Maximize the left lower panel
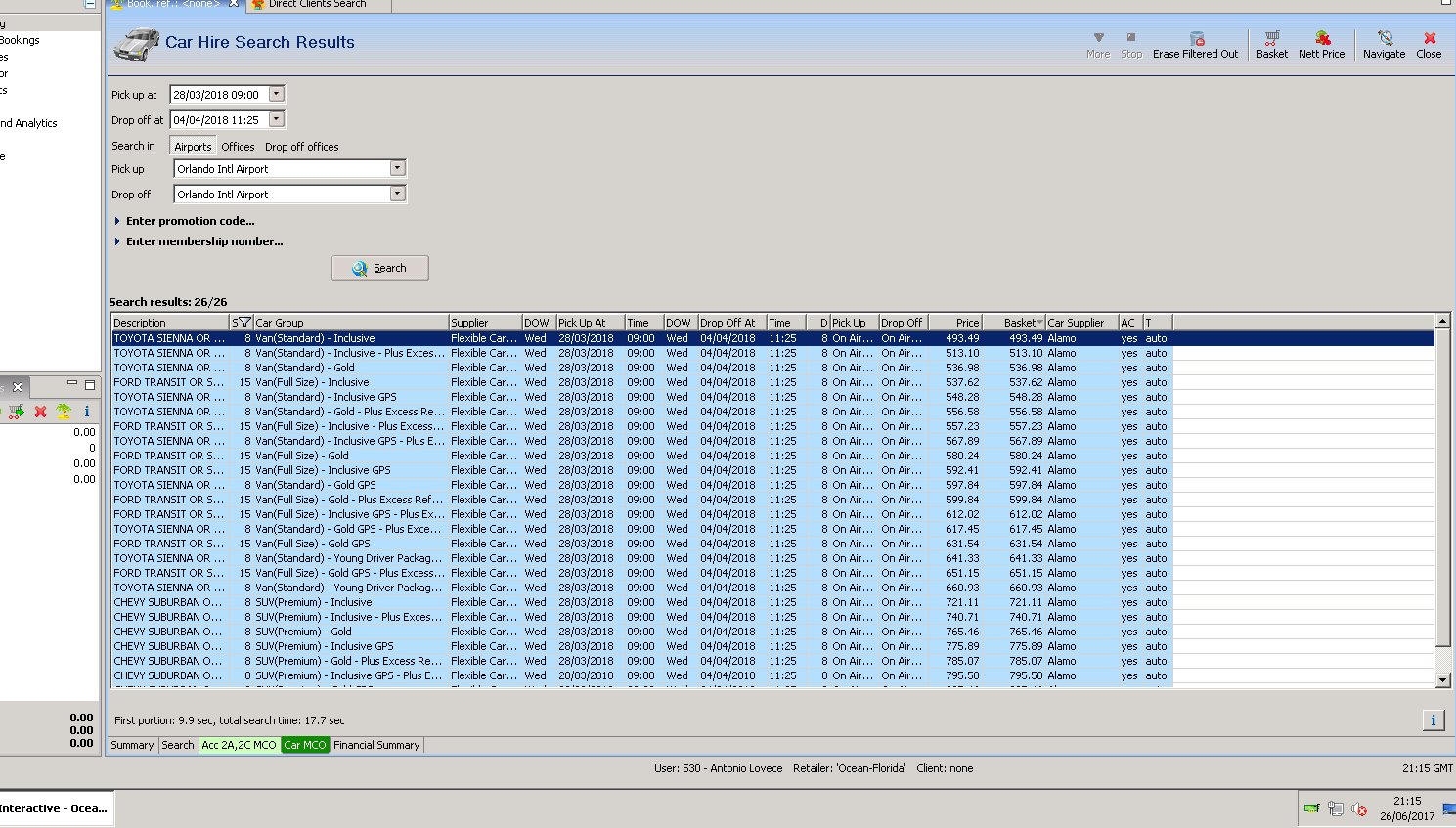 90,385
